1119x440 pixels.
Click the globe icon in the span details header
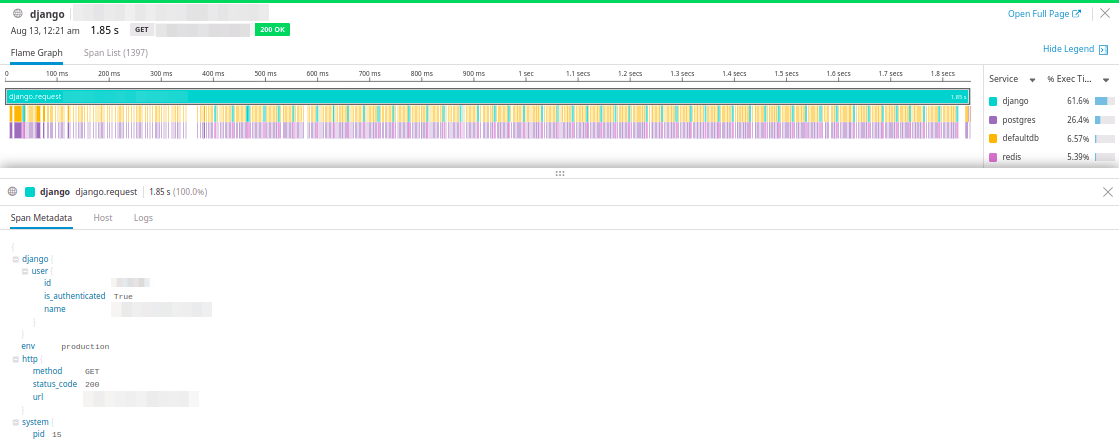coord(13,192)
